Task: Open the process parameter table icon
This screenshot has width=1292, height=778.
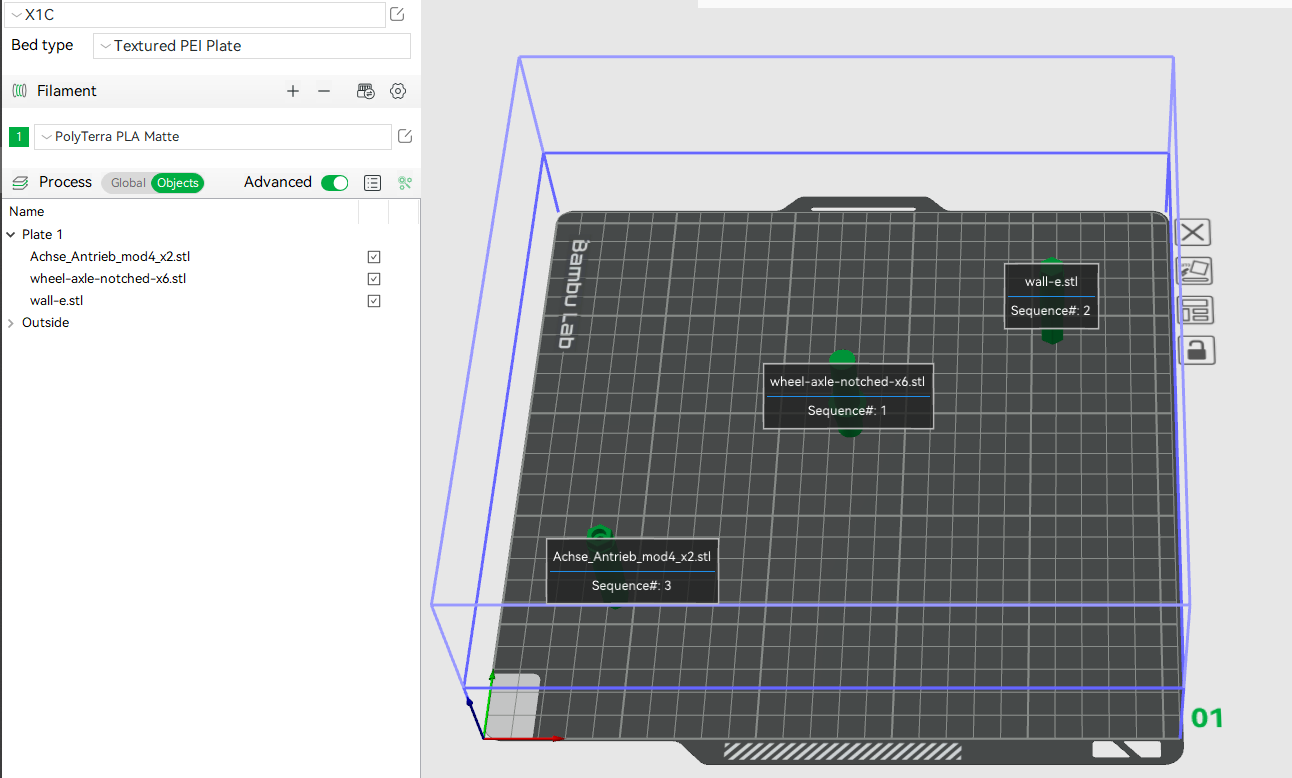Action: pyautogui.click(x=372, y=183)
